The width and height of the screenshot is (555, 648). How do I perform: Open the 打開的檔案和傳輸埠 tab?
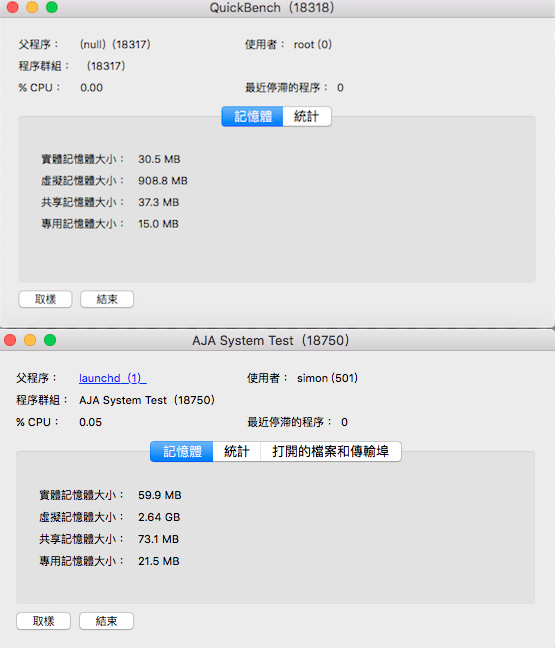(x=331, y=451)
